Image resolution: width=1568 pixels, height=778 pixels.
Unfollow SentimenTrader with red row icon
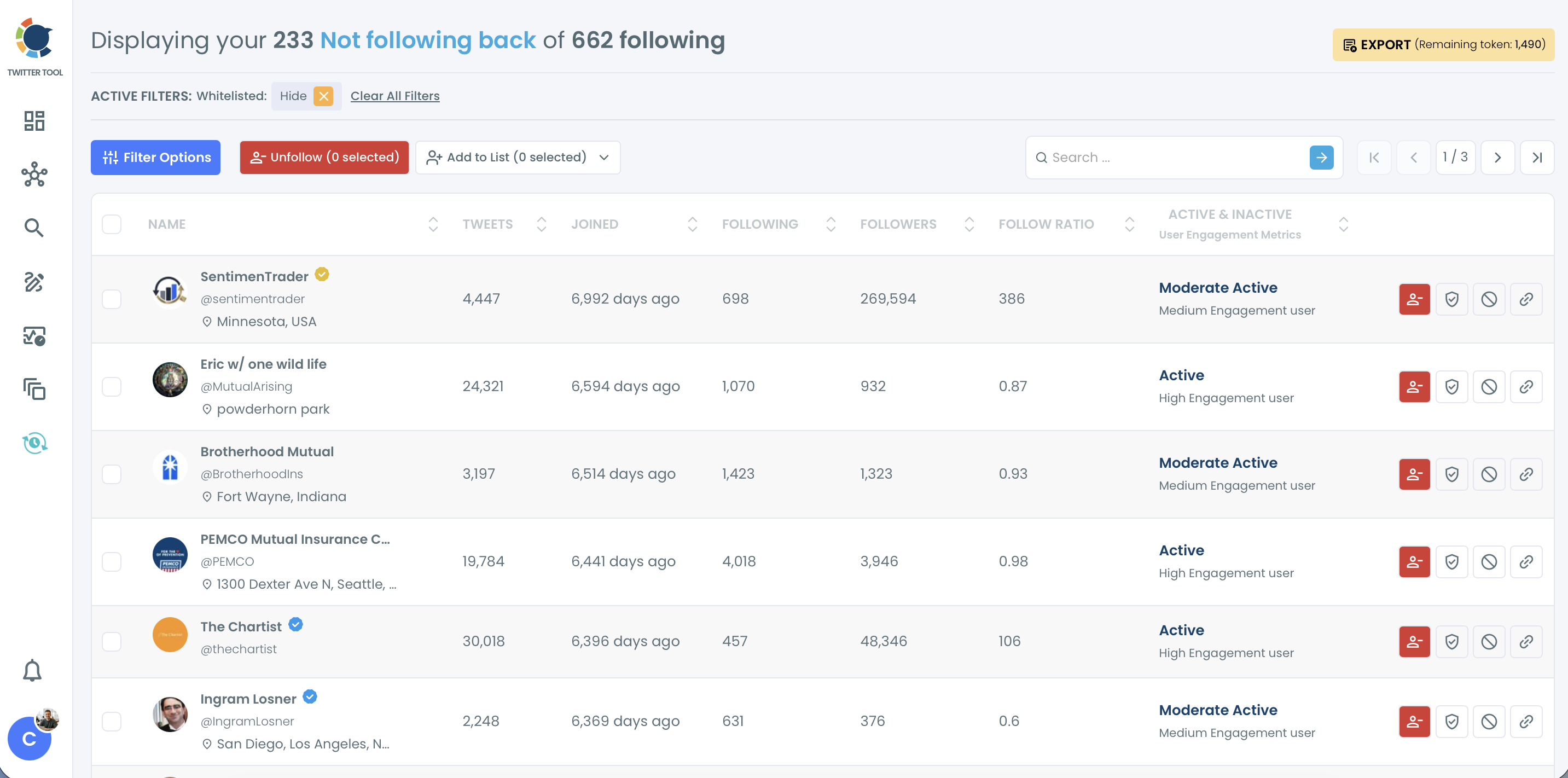tap(1414, 299)
